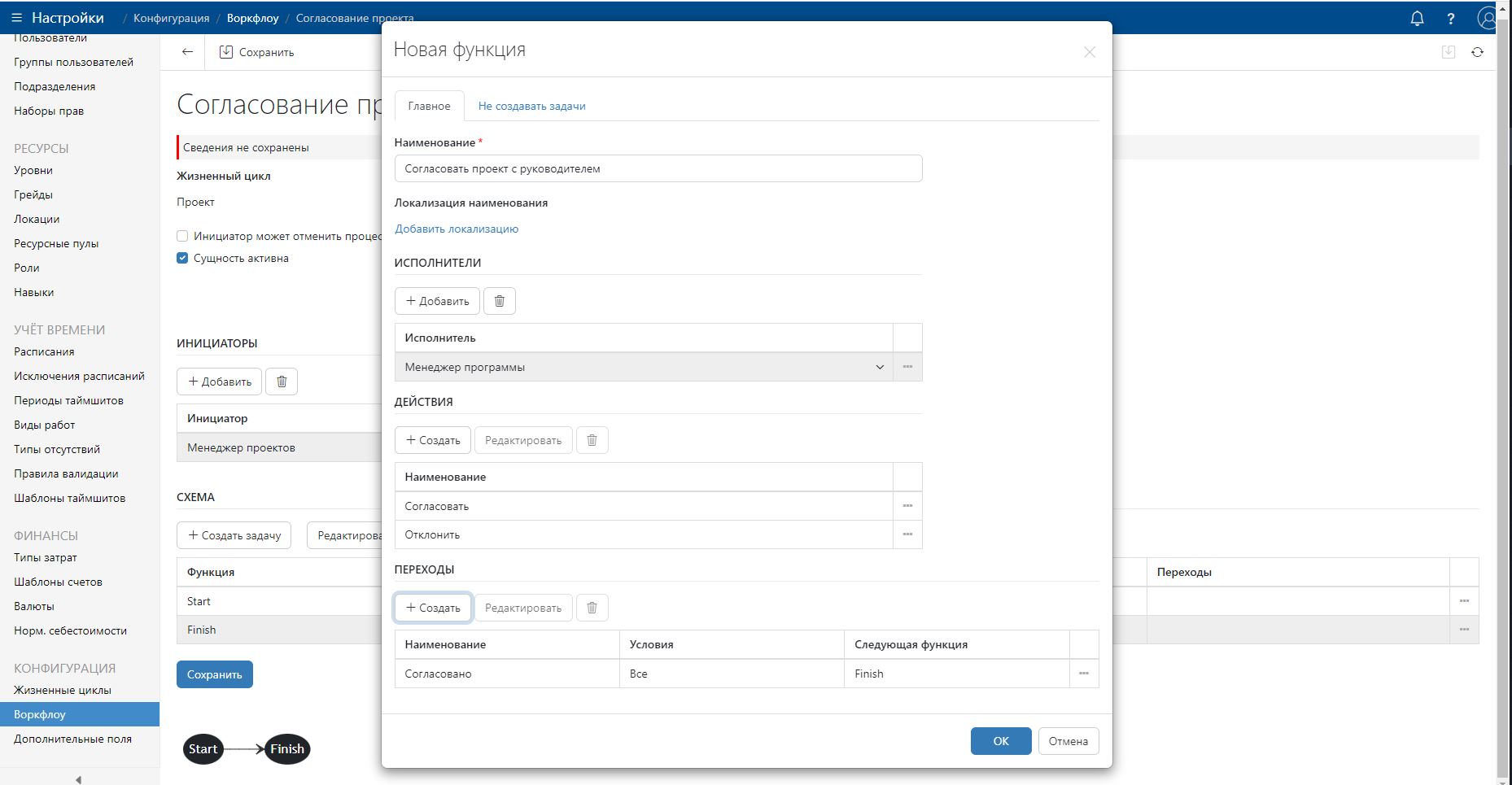1512x785 pixels.
Task: Open Типы затрат in sidebar
Action: click(46, 557)
